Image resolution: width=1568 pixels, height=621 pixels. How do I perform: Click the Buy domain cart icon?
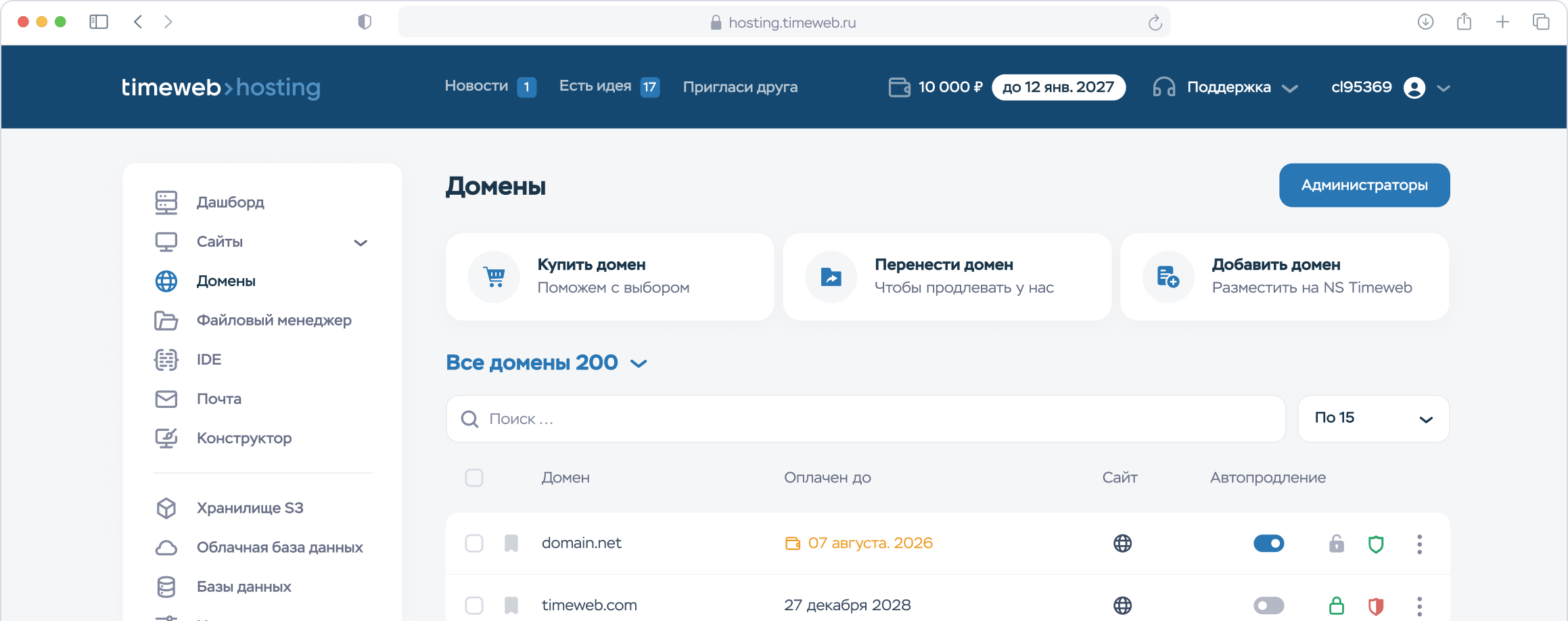click(494, 277)
